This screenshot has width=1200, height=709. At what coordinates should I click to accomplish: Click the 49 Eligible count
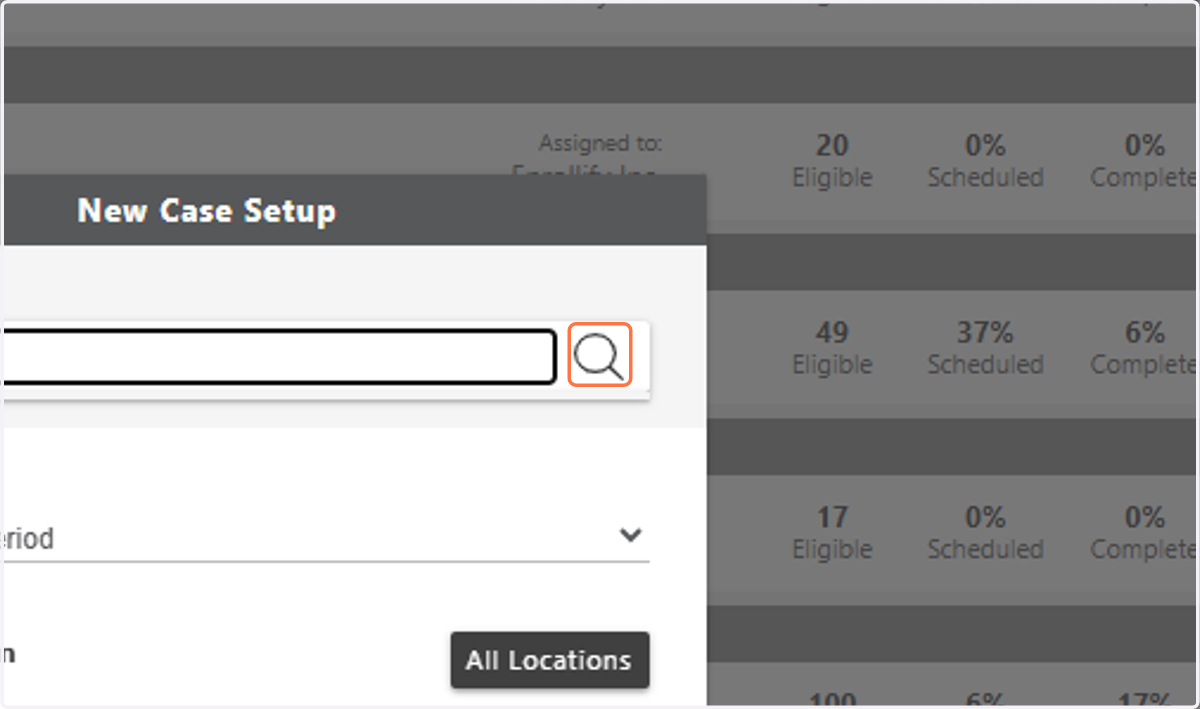point(832,347)
